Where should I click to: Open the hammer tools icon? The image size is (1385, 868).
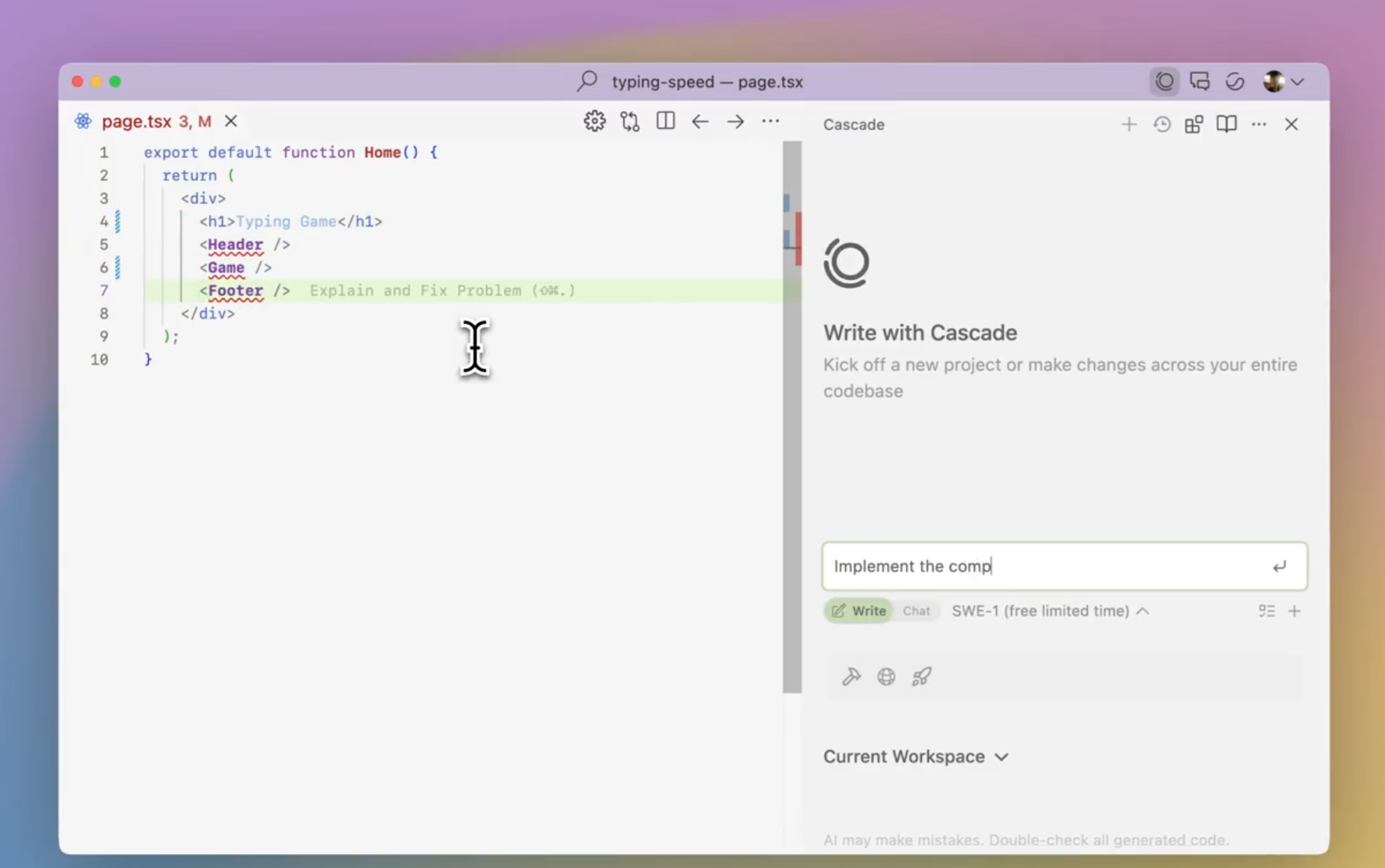851,677
